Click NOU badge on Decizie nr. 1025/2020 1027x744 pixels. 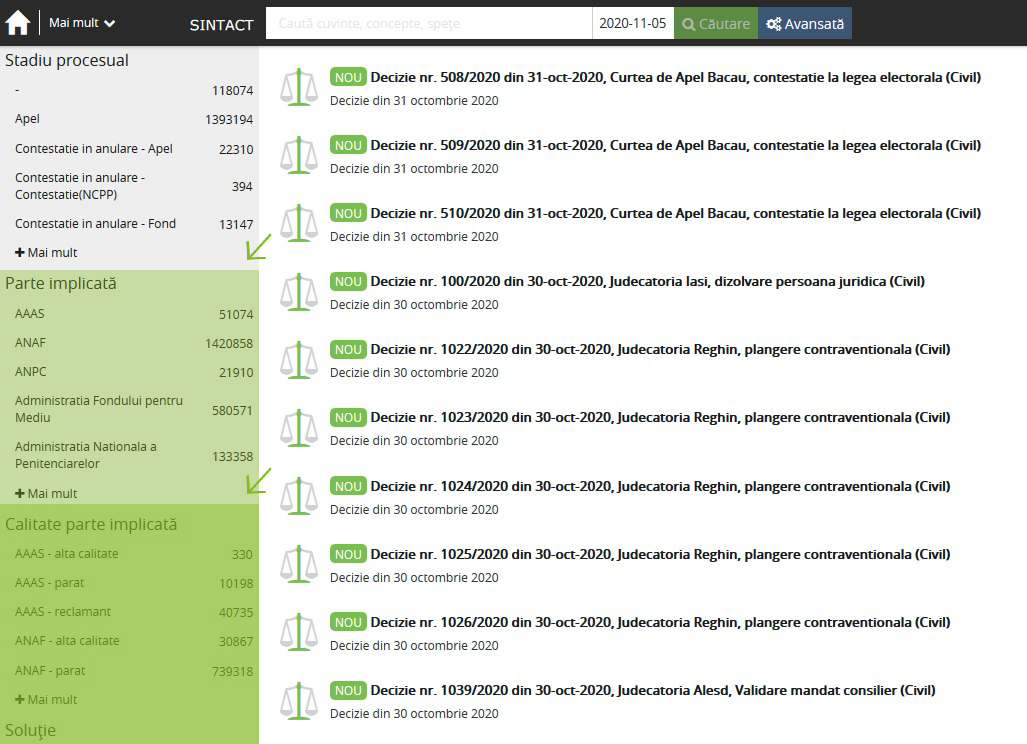[348, 554]
